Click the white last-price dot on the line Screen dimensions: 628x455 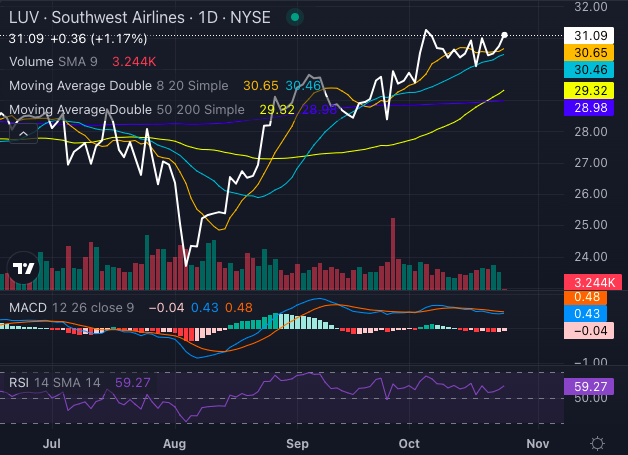503,35
